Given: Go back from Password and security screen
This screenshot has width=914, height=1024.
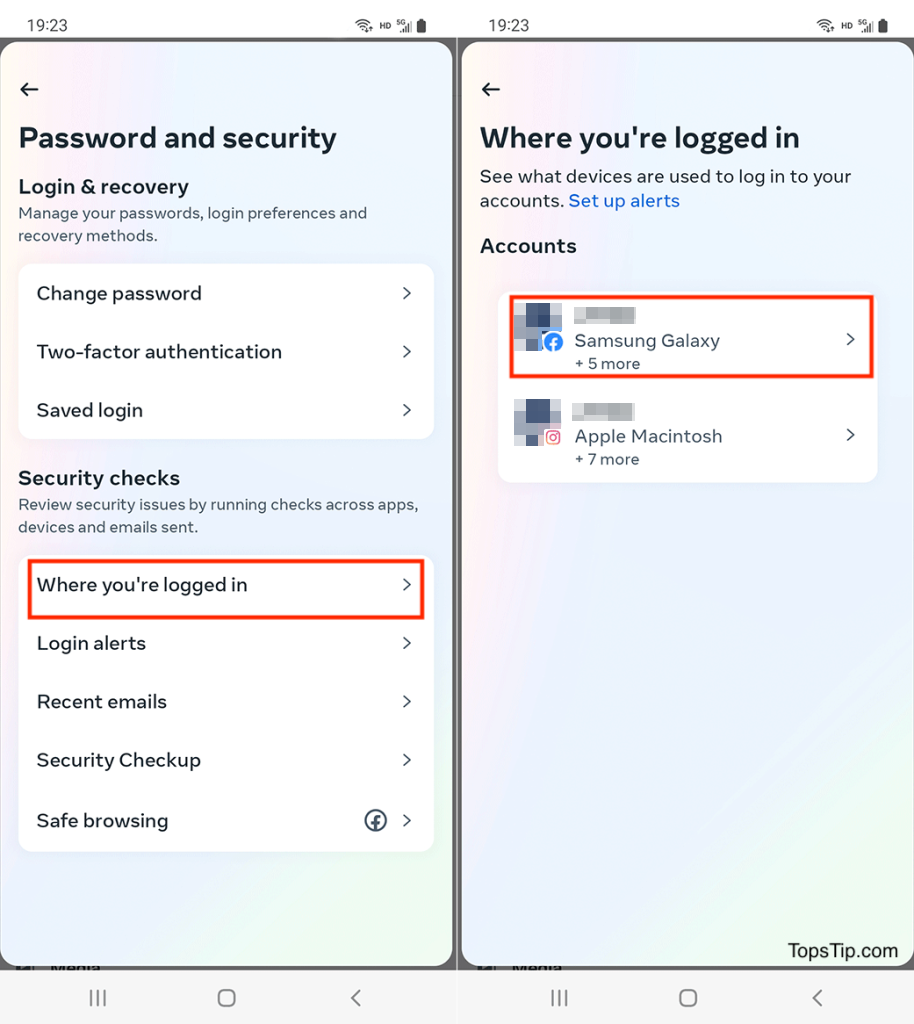Looking at the screenshot, I should [x=29, y=89].
